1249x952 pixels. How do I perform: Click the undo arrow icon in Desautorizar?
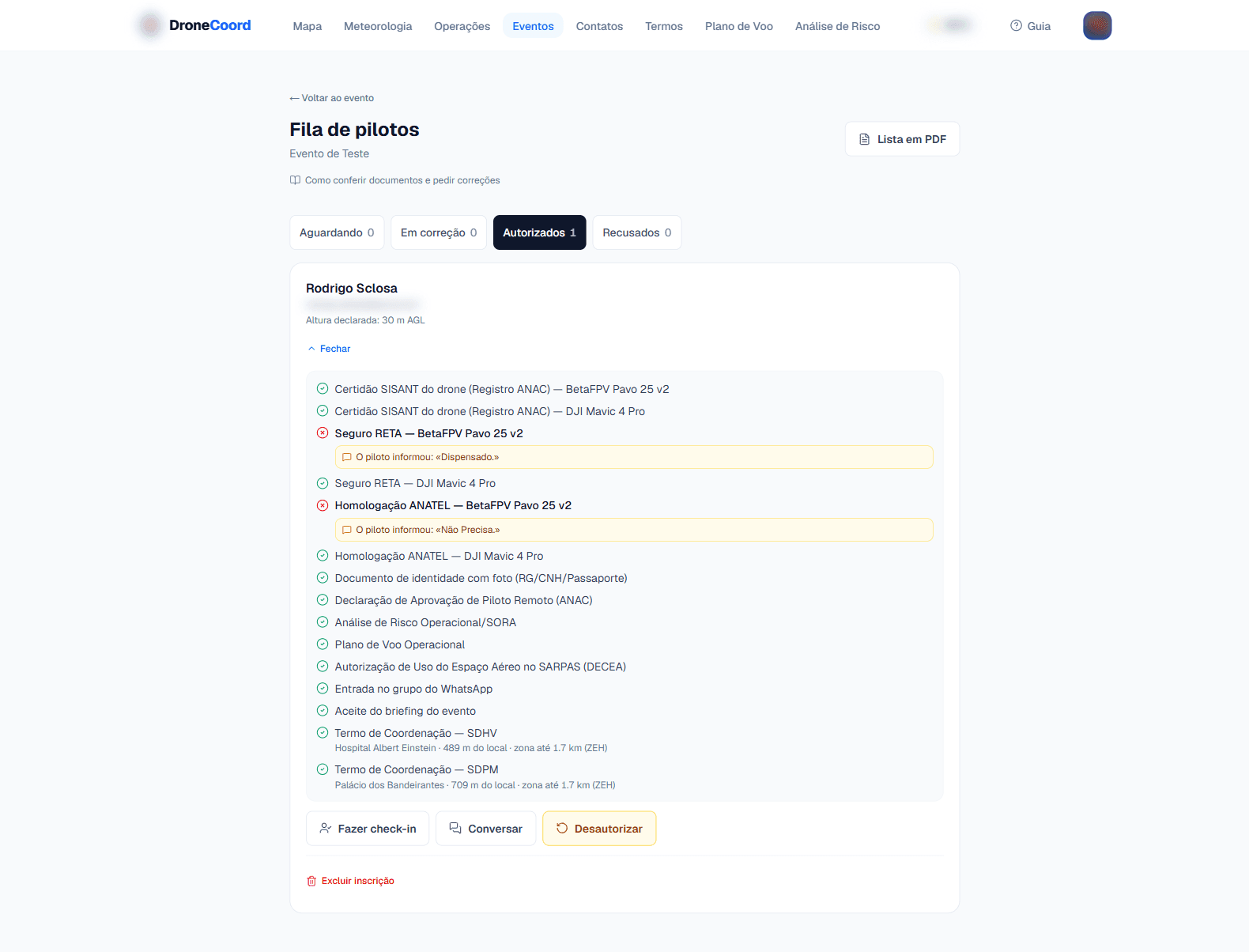point(562,829)
